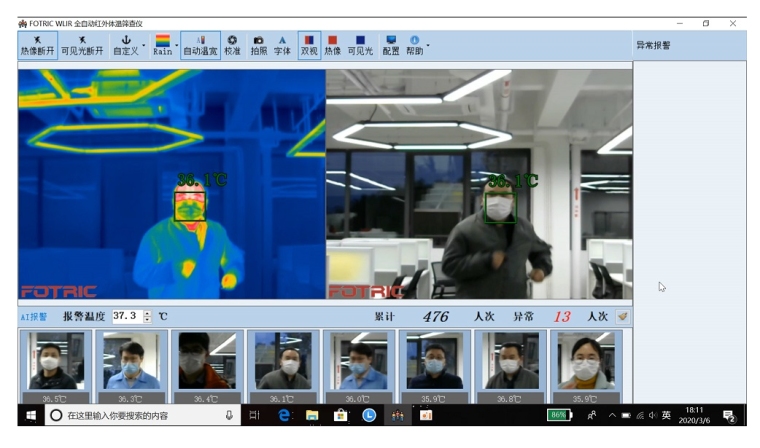The image size is (760, 448).
Task: Select the 36.8℃ face thumbnail
Action: [510, 364]
